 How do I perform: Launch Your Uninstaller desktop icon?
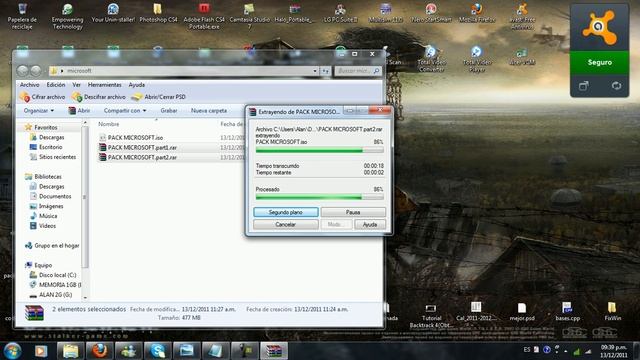click(x=113, y=12)
